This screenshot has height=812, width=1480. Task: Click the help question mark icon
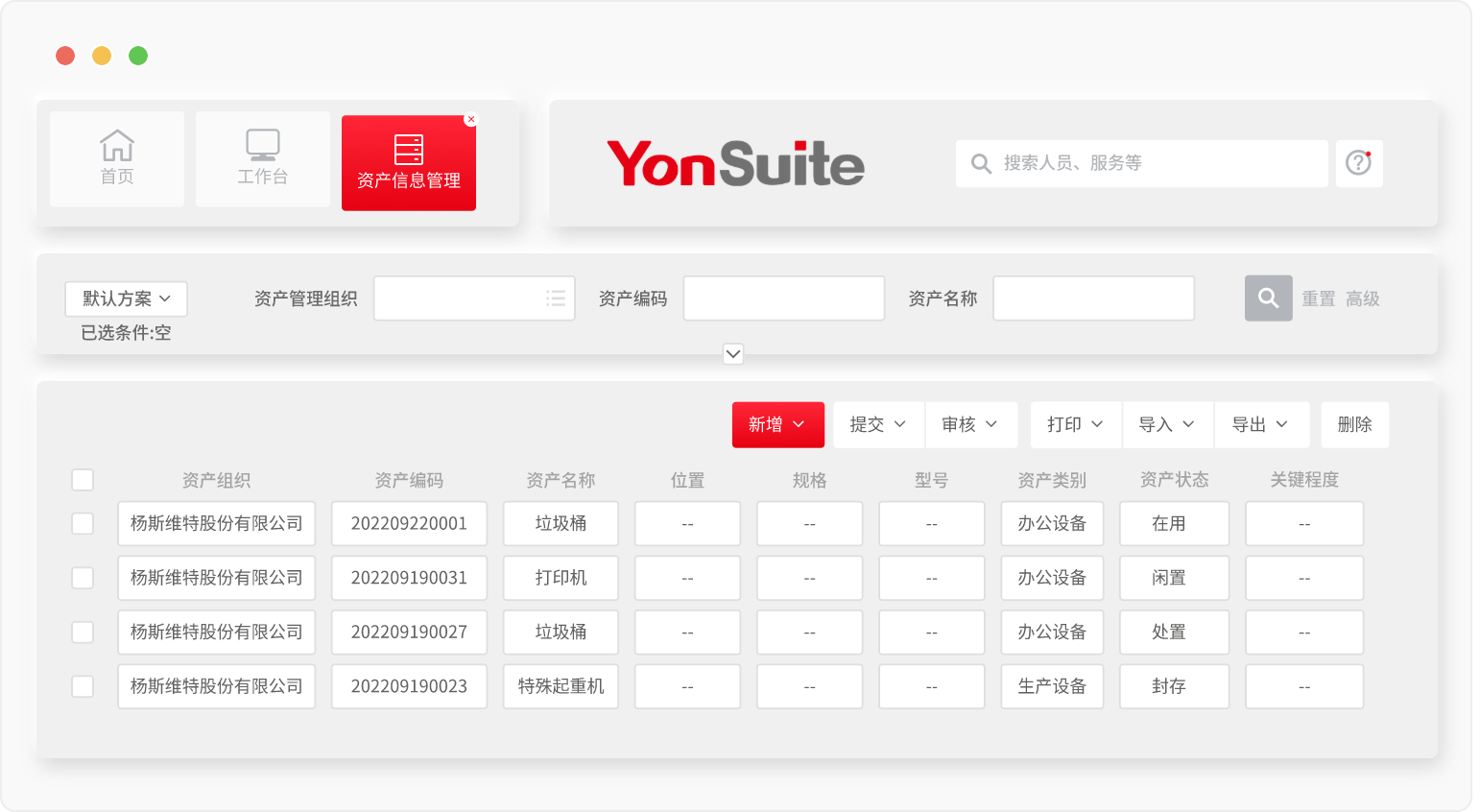tap(1358, 163)
